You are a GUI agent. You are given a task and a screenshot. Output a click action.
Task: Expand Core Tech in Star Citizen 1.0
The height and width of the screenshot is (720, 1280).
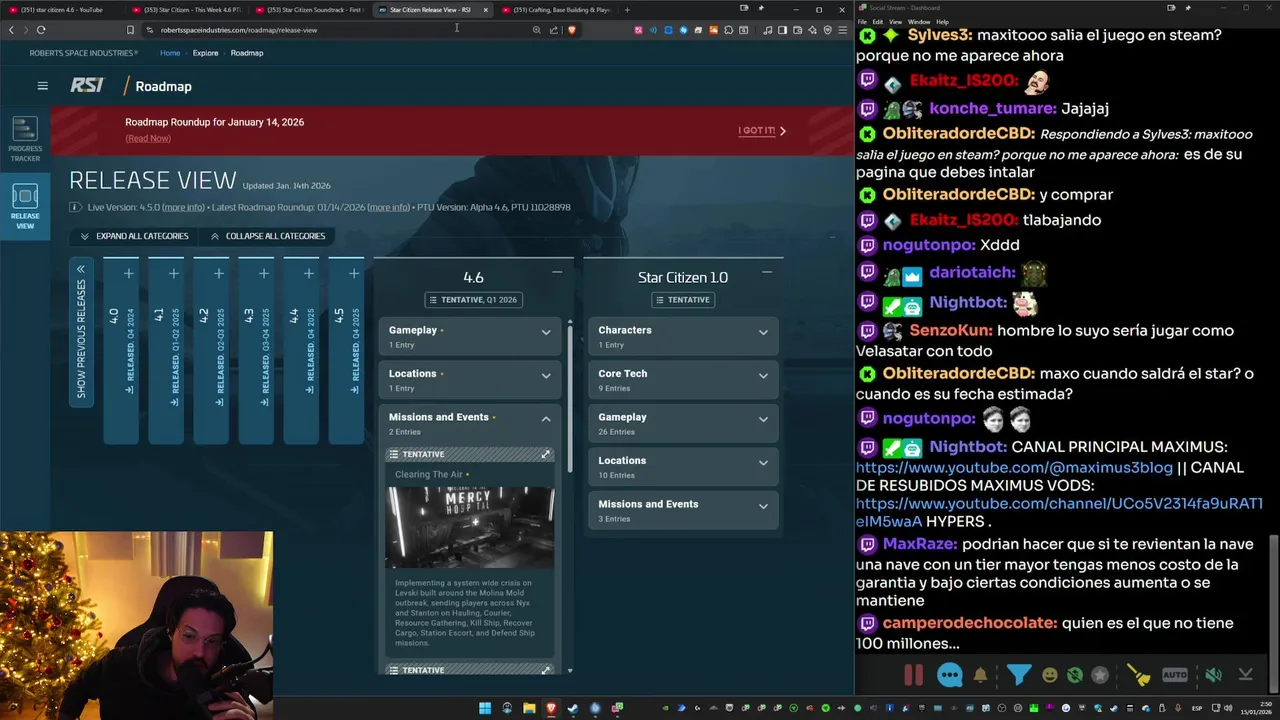[x=683, y=380]
